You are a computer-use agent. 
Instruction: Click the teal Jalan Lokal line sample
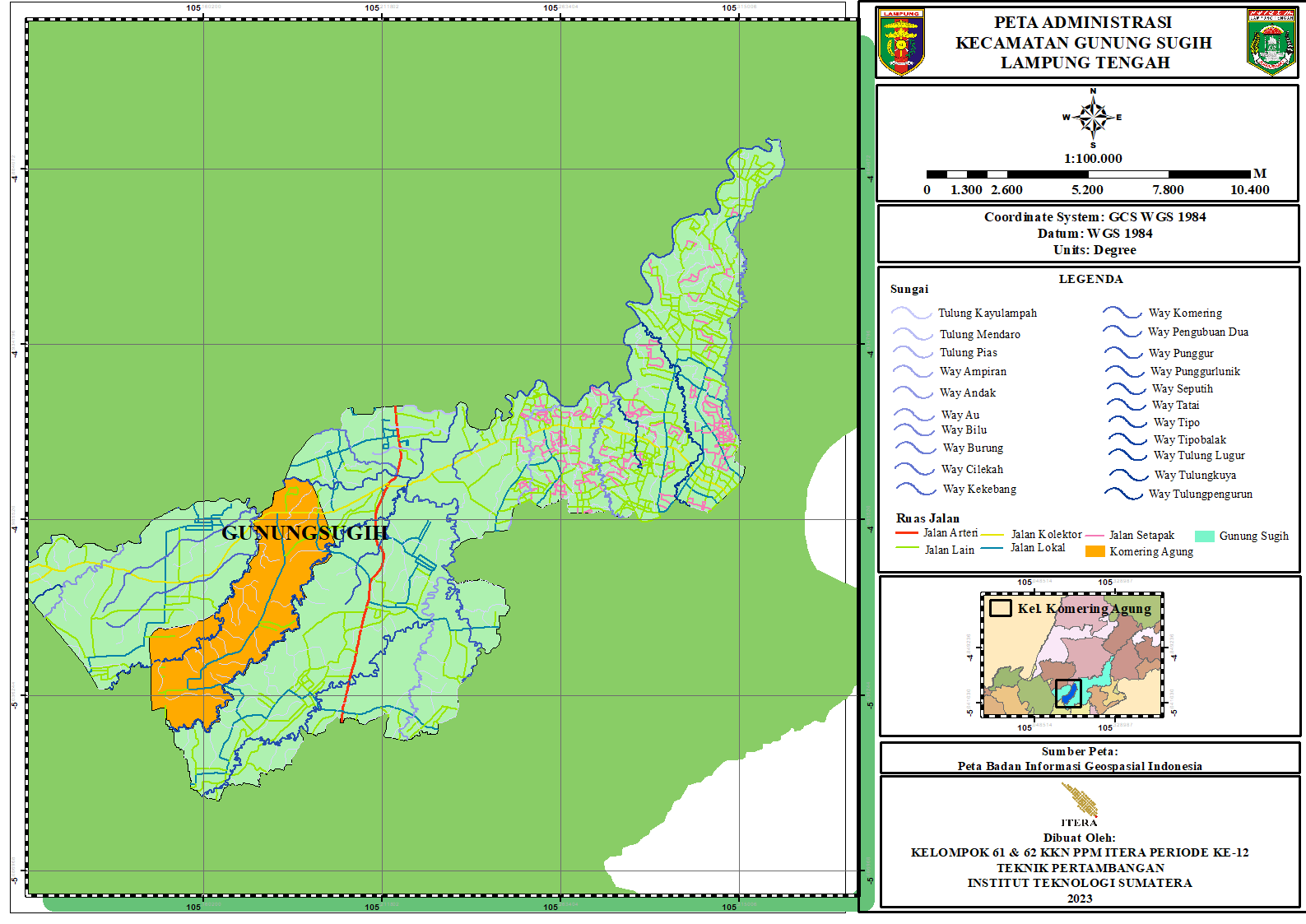tap(992, 548)
